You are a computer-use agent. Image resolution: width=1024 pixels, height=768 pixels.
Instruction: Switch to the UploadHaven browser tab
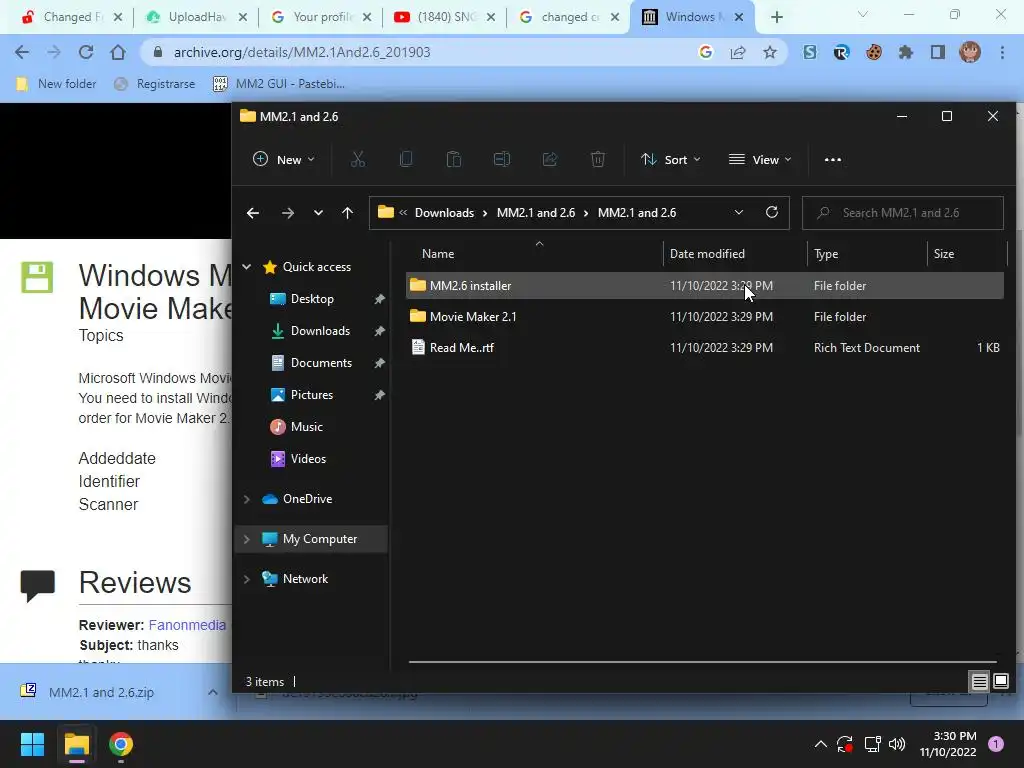pyautogui.click(x=197, y=17)
